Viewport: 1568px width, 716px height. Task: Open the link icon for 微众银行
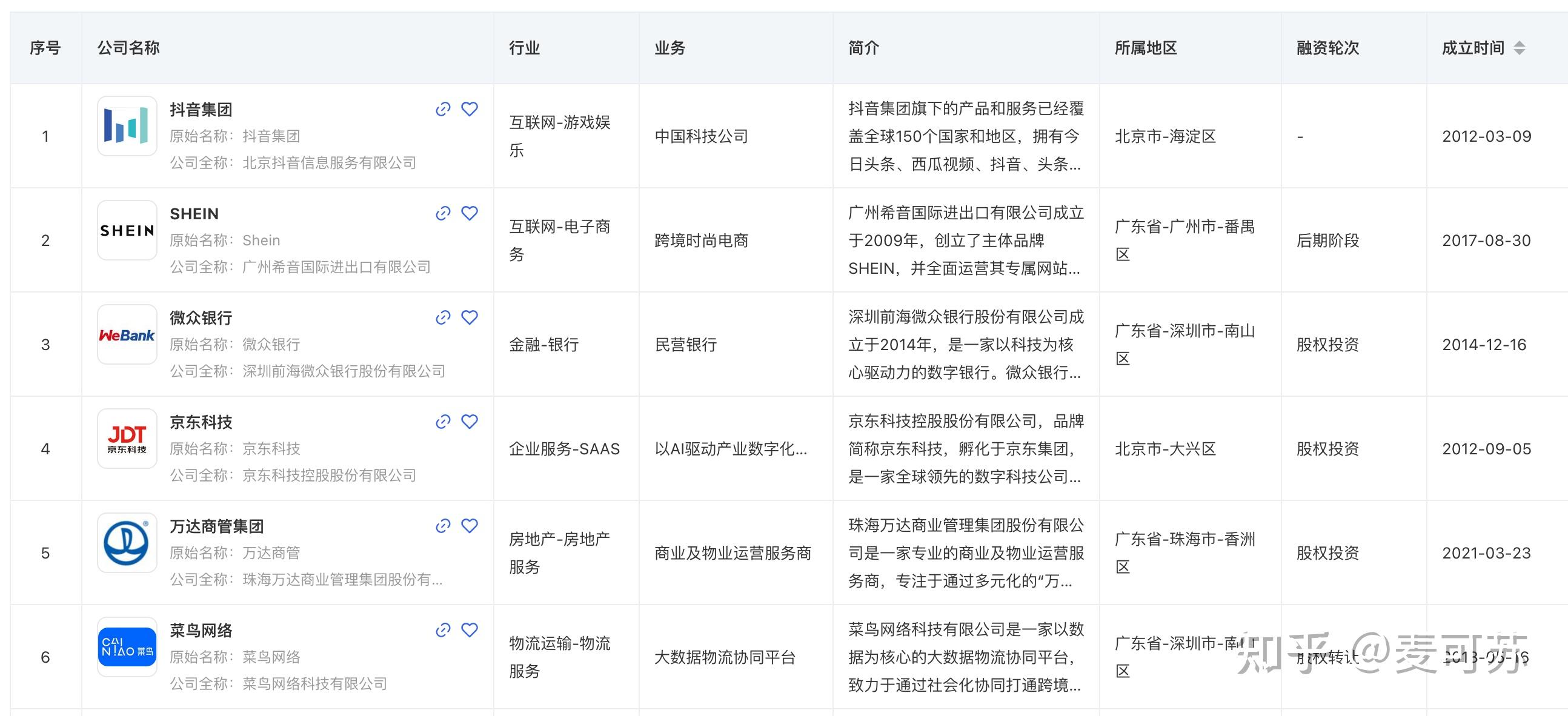tap(443, 317)
